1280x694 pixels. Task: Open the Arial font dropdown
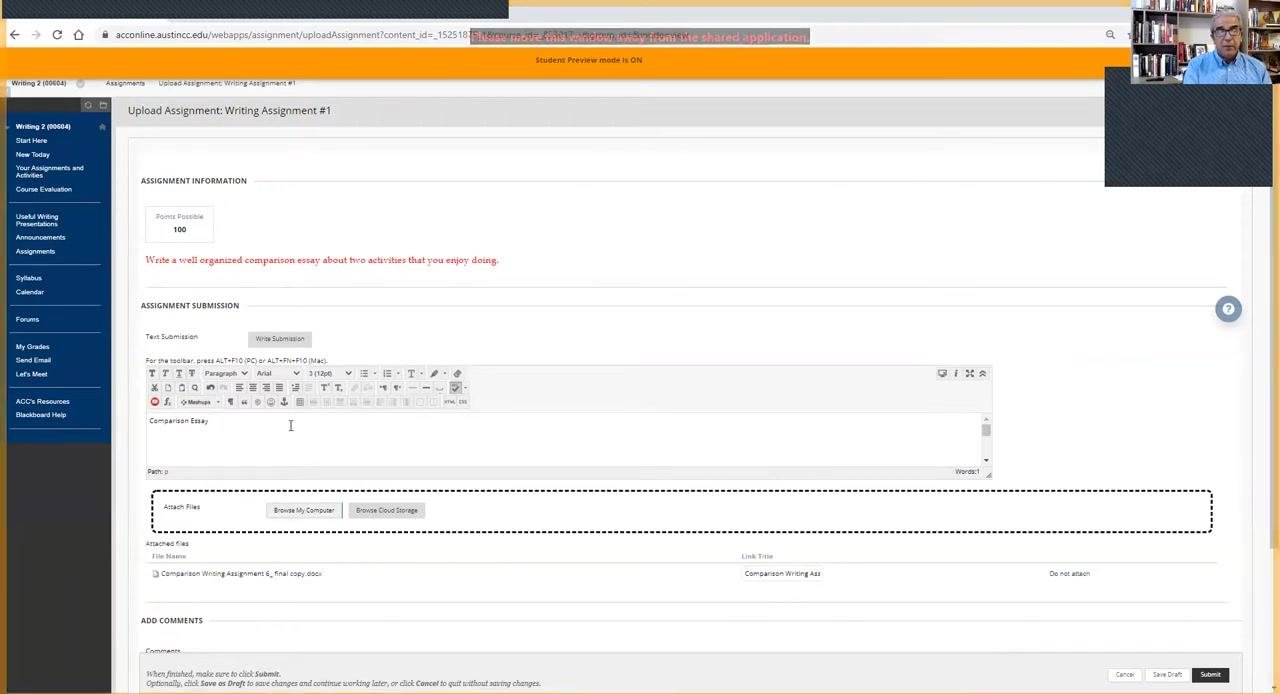(277, 373)
